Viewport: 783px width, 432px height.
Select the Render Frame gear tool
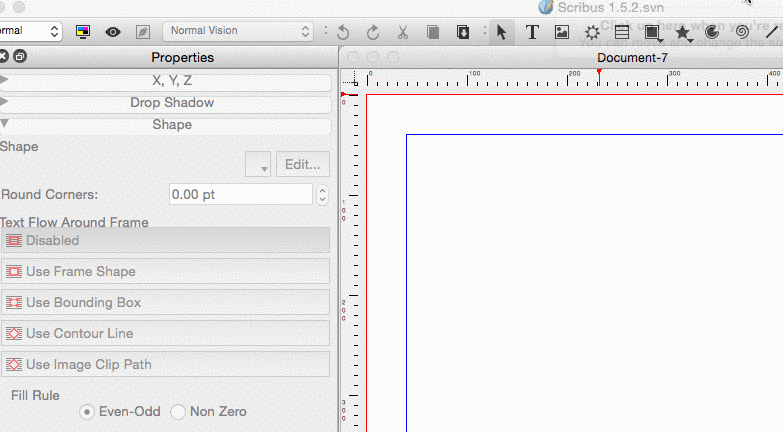pyautogui.click(x=592, y=32)
